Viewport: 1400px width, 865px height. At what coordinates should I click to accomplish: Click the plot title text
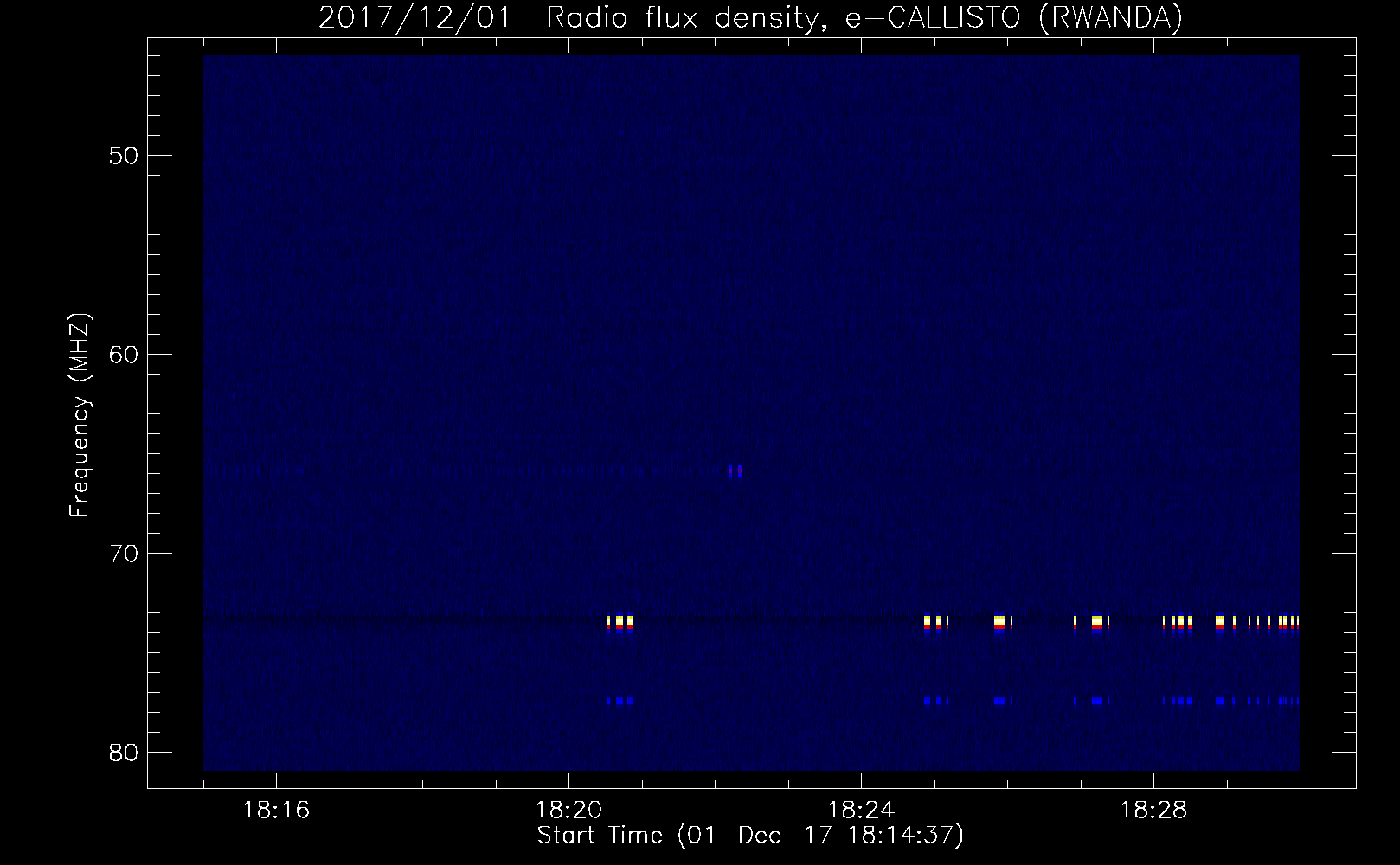tap(750, 17)
